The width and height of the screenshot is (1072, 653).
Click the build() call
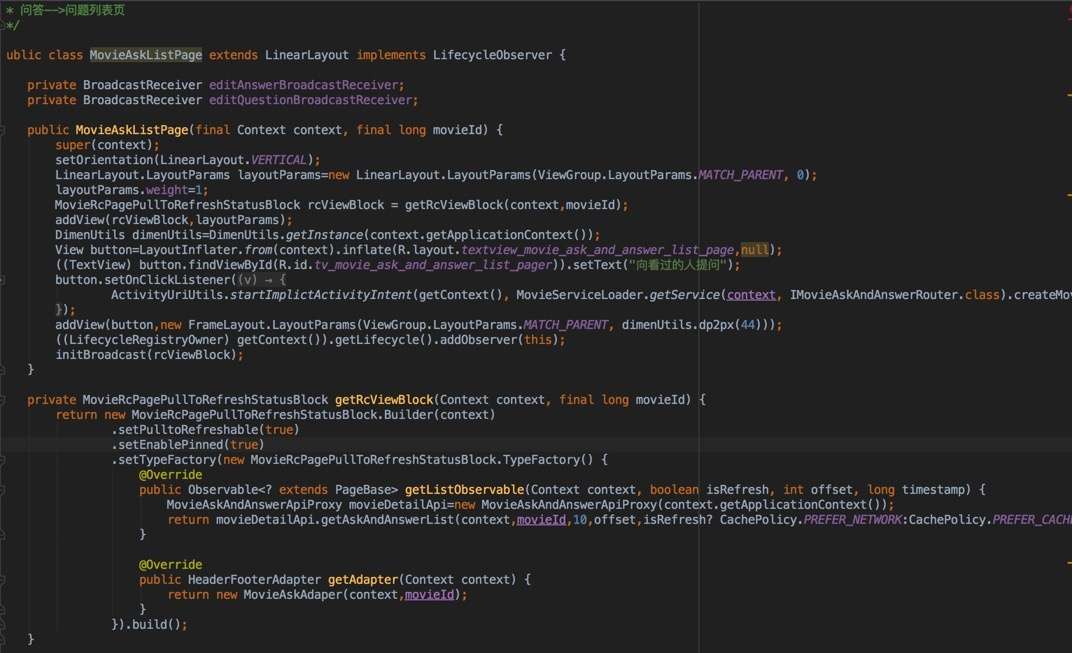(x=157, y=625)
